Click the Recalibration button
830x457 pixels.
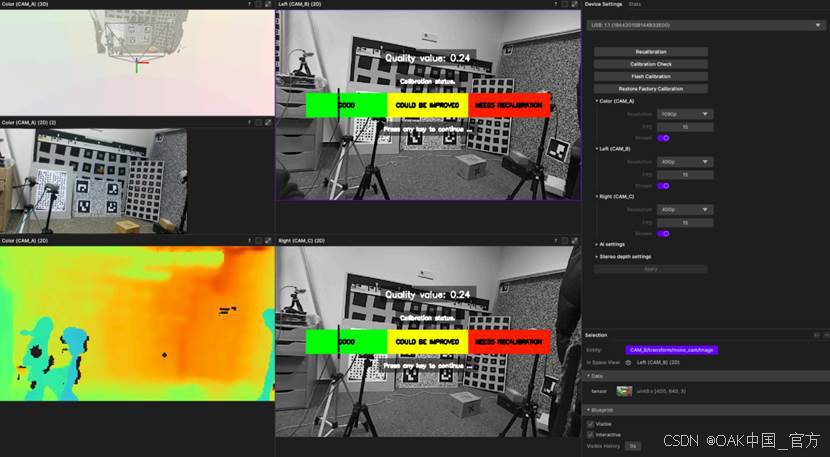pos(651,52)
